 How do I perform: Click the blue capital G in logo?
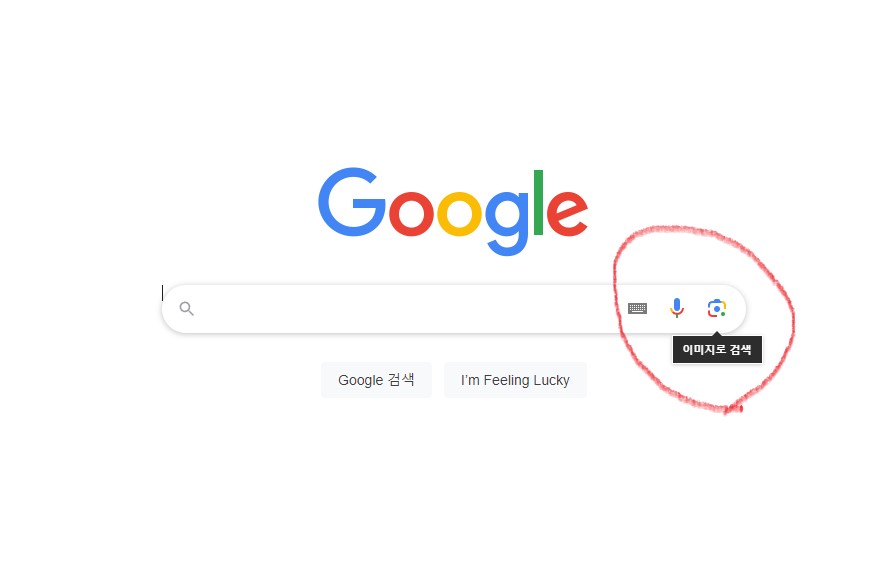coord(351,202)
